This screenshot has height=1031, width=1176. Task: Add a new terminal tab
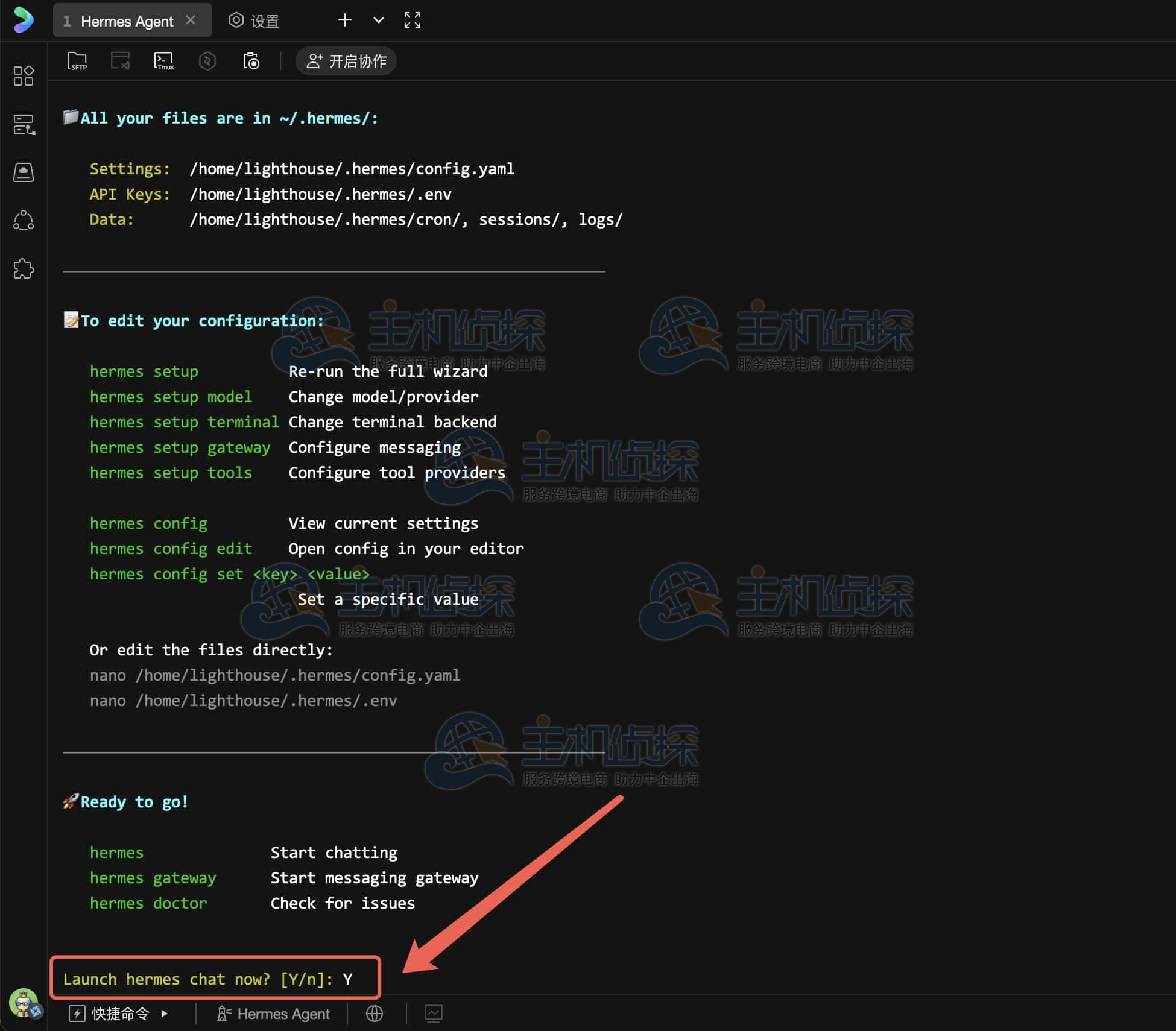[345, 20]
